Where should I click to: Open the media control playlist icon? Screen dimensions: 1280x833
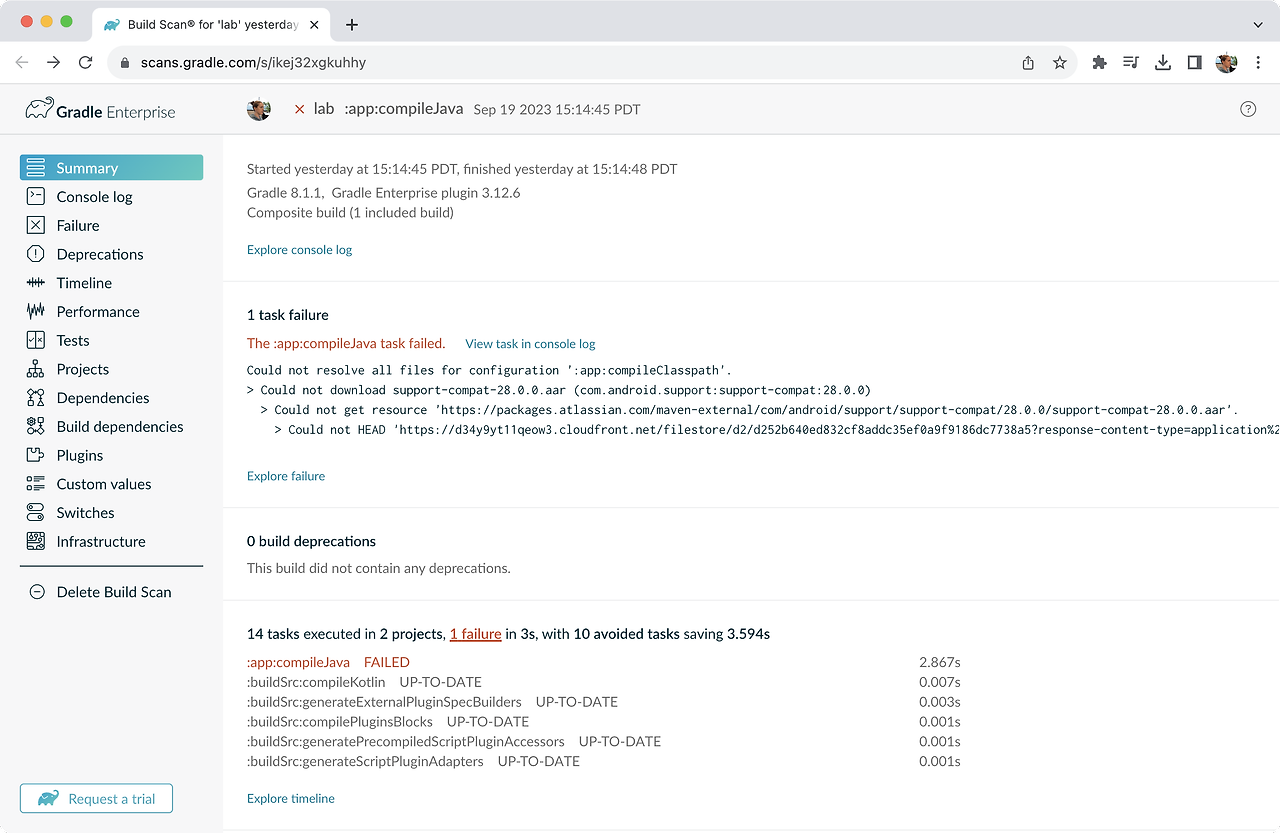1131,62
